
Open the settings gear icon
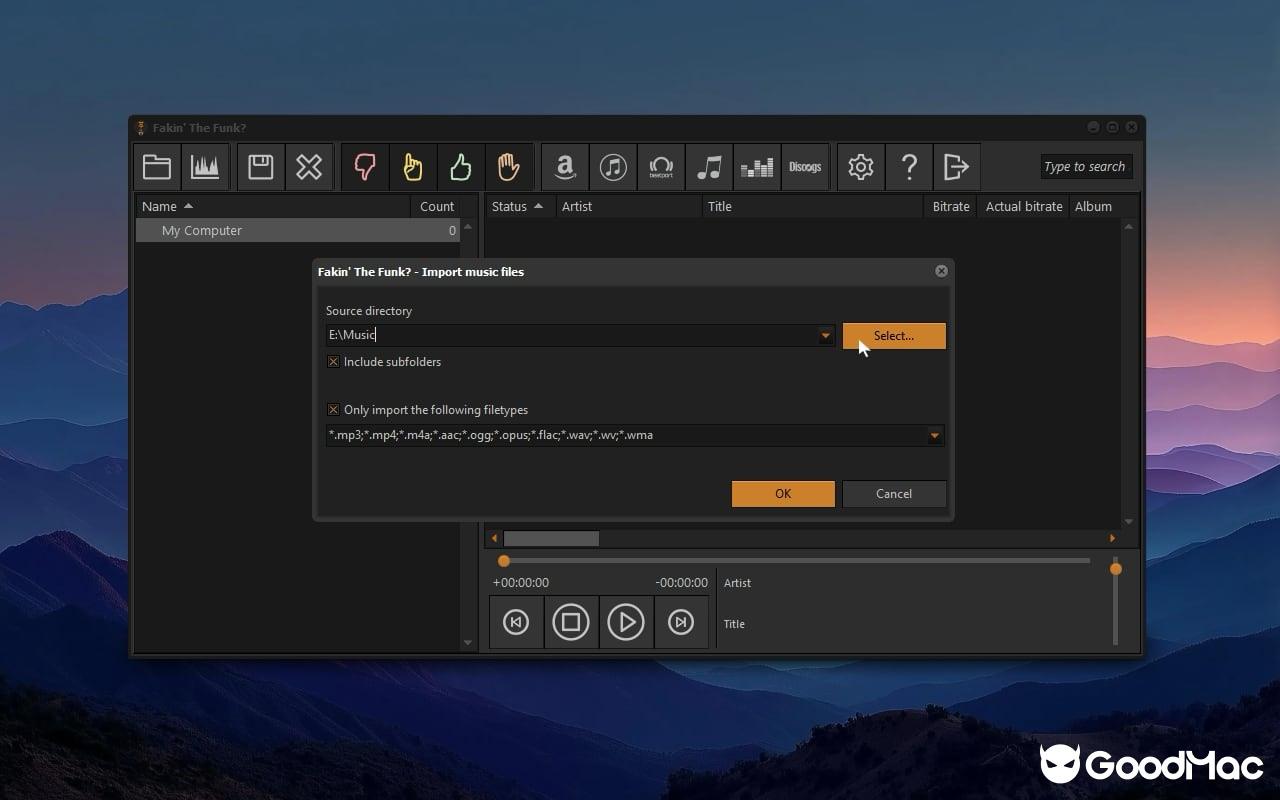[x=861, y=167]
